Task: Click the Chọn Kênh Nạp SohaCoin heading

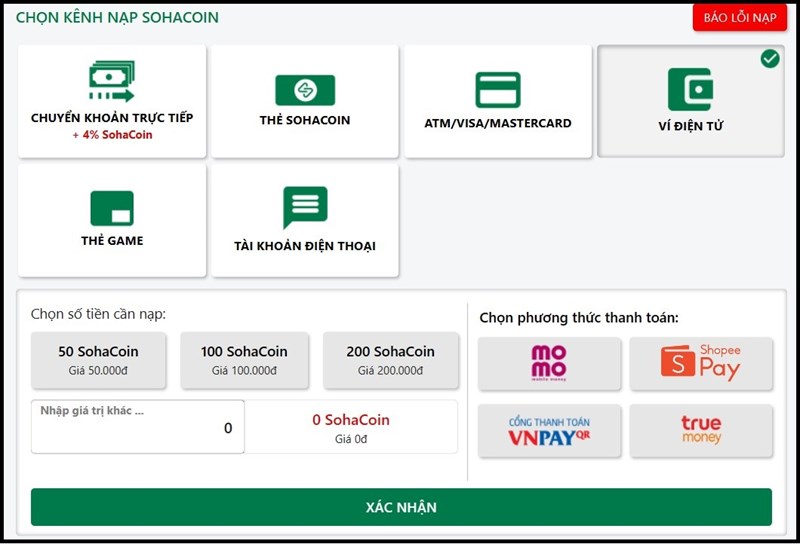Action: [117, 17]
